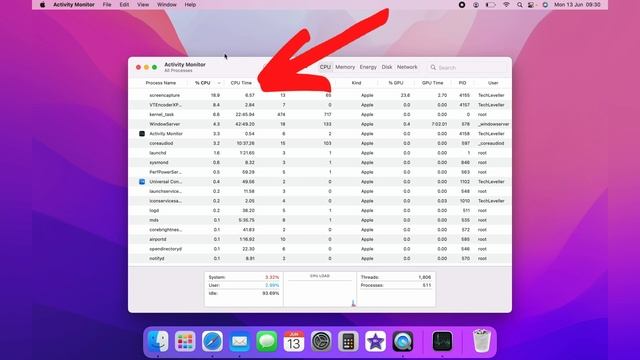Click the user account menu bar icon
This screenshot has height=360, width=640.
pyautogui.click(x=476, y=5)
